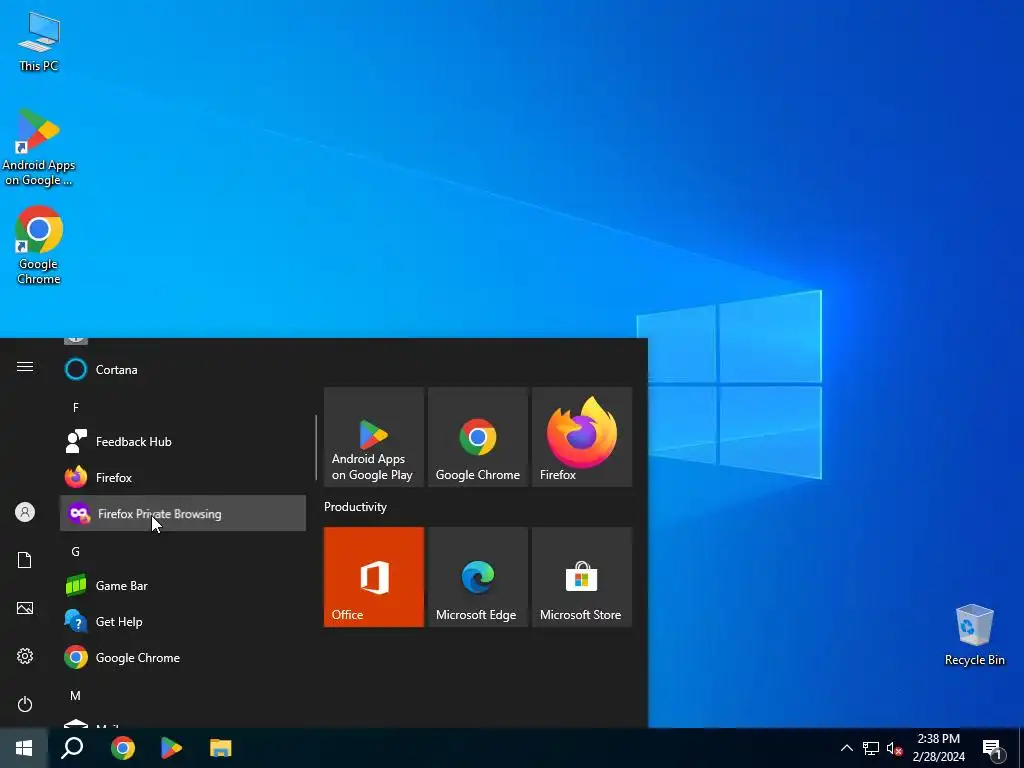The image size is (1024, 768).
Task: Click the app list scrollbar
Action: click(x=316, y=447)
